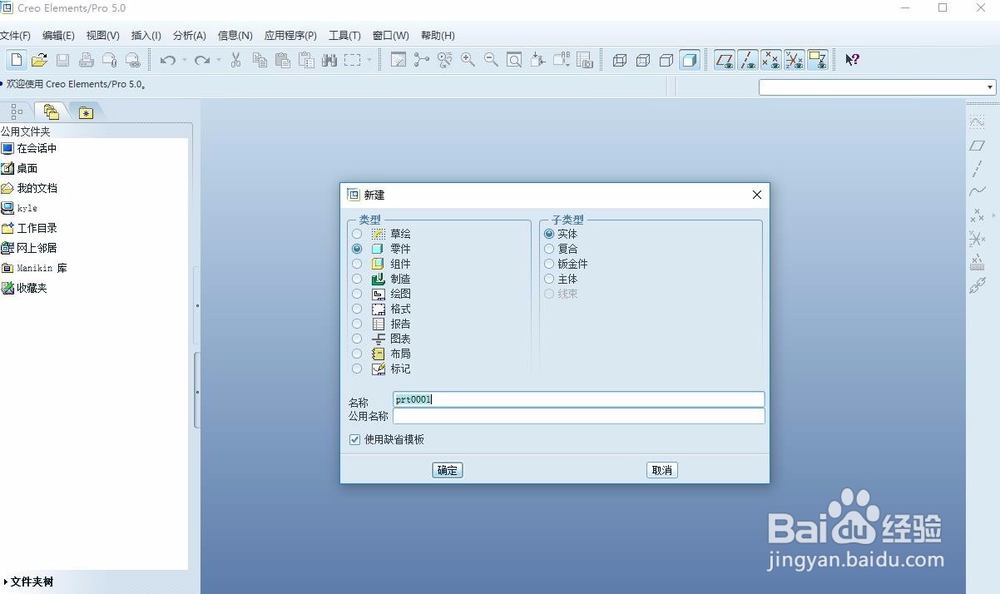
Task: Click the context-sensitive help cursor icon
Action: 852,60
